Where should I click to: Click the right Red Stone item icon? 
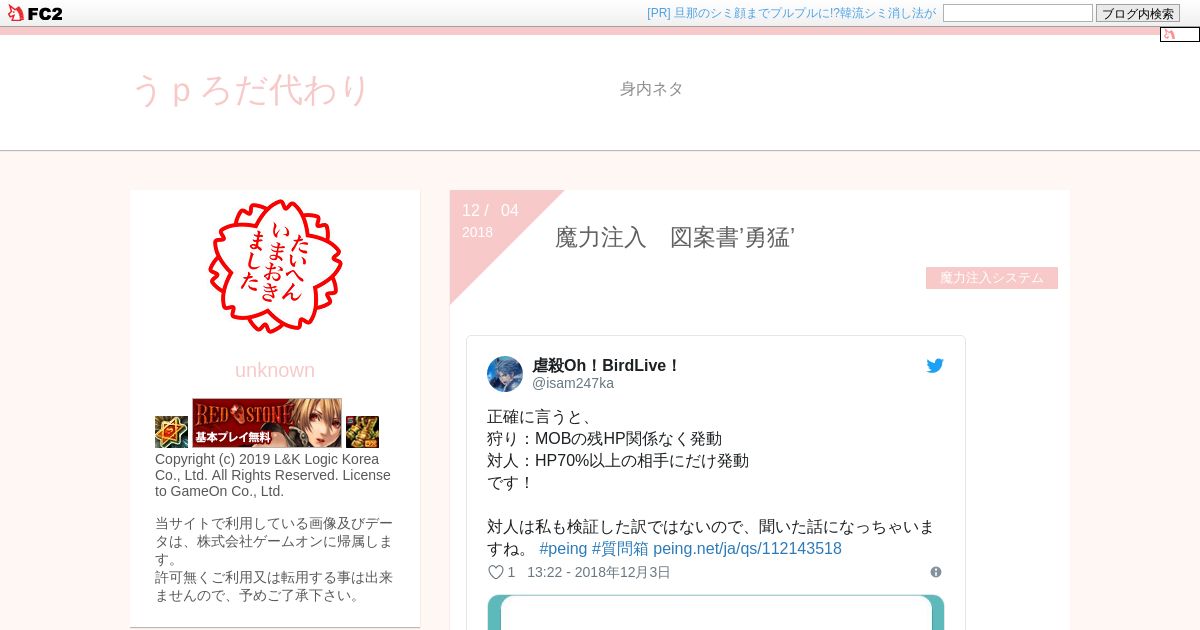[362, 432]
